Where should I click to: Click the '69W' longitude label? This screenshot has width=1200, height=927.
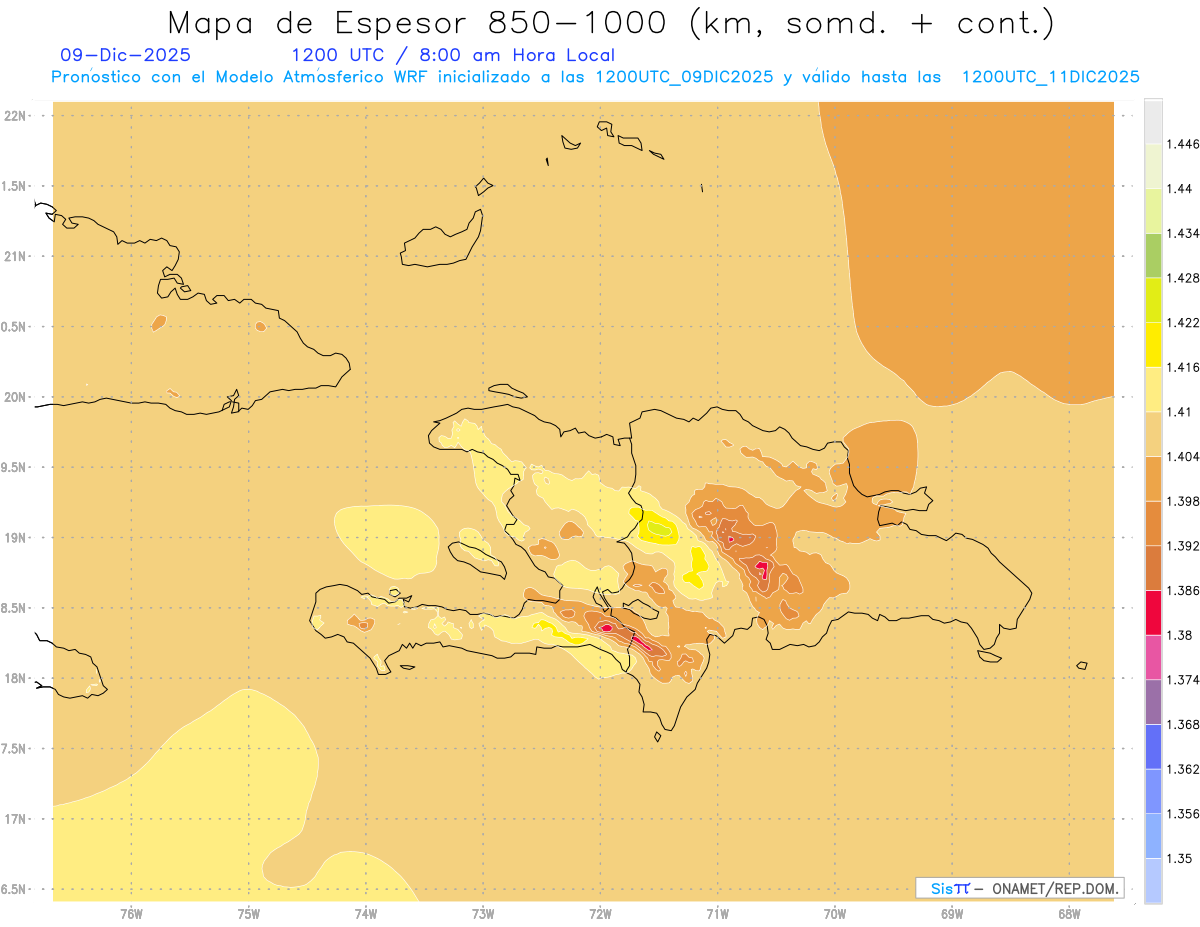(x=952, y=914)
